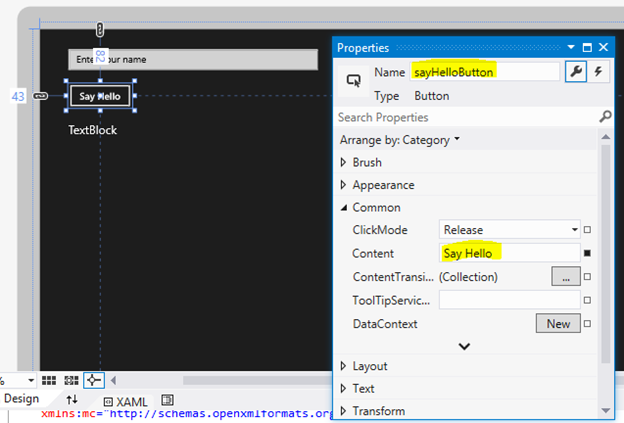Expand the Text category
This screenshot has width=624, height=423.
(x=343, y=388)
